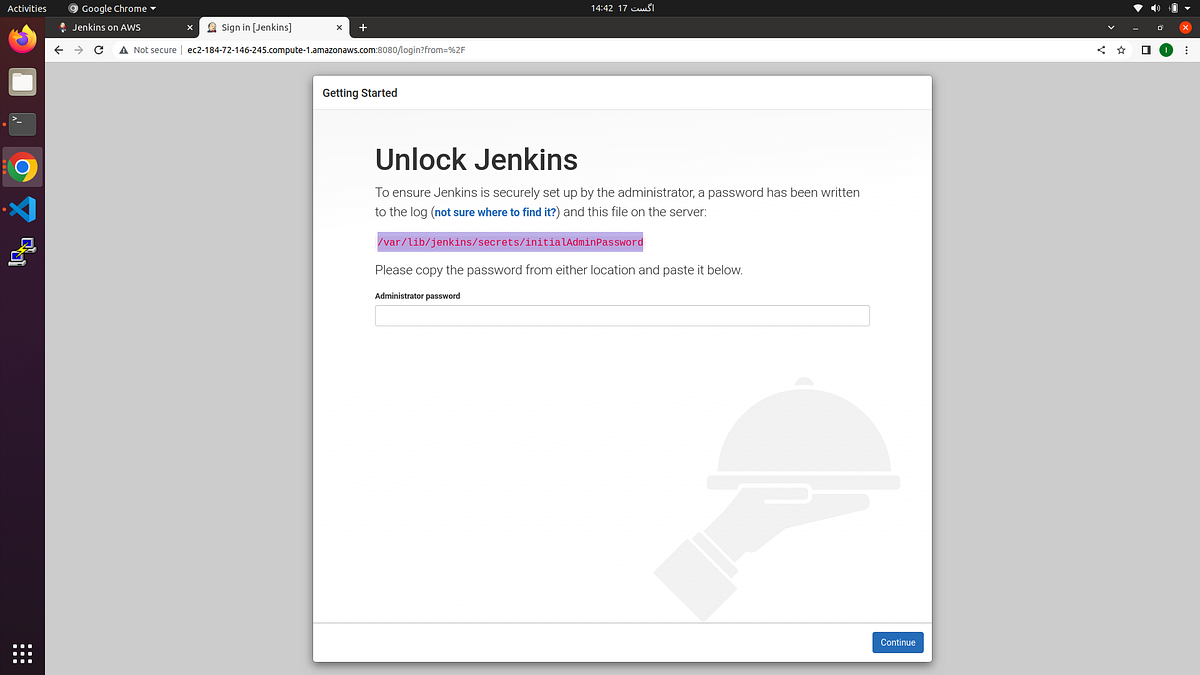Open the tab search dropdown arrow

tap(1110, 27)
